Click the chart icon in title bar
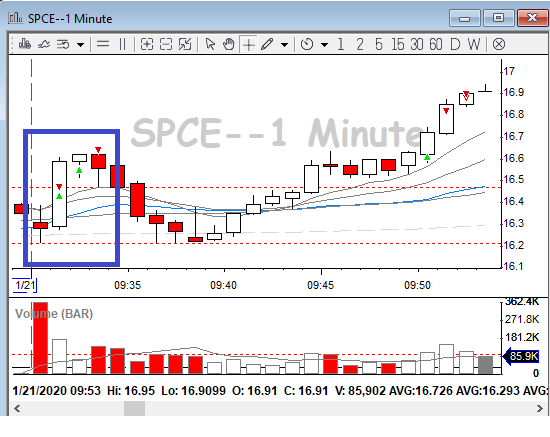The width and height of the screenshot is (550, 437). 15,18
